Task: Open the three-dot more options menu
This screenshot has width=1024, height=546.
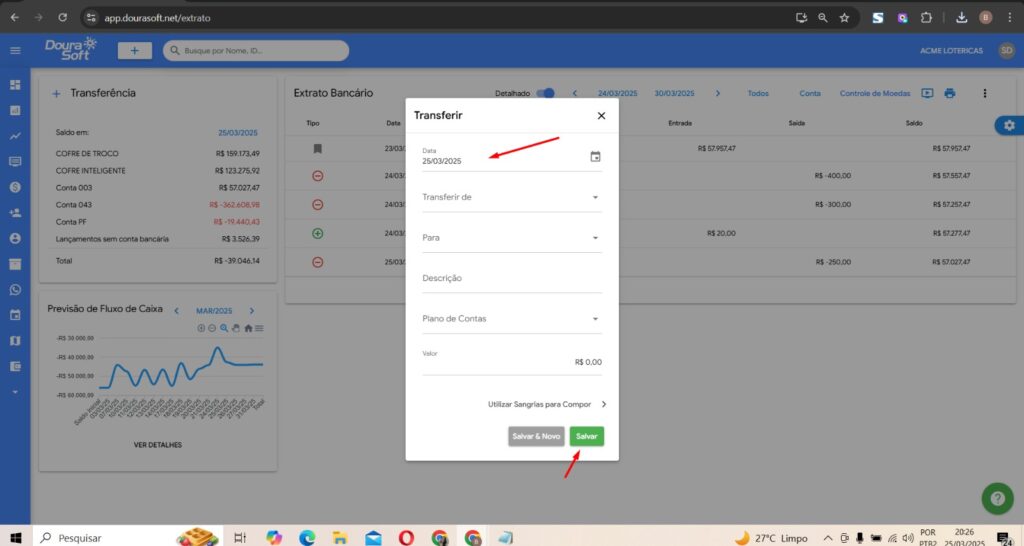Action: pos(984,93)
